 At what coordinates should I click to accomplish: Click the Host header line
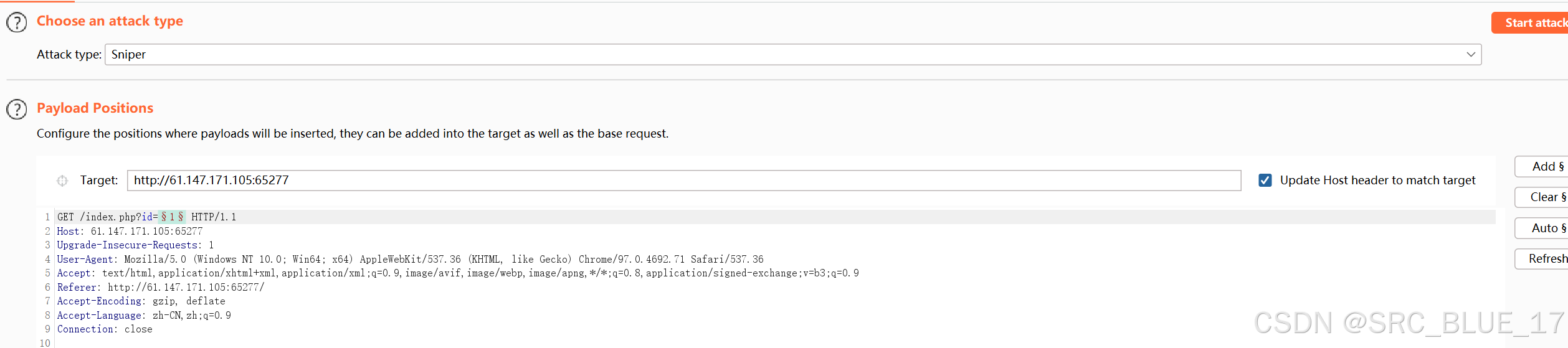(x=130, y=231)
